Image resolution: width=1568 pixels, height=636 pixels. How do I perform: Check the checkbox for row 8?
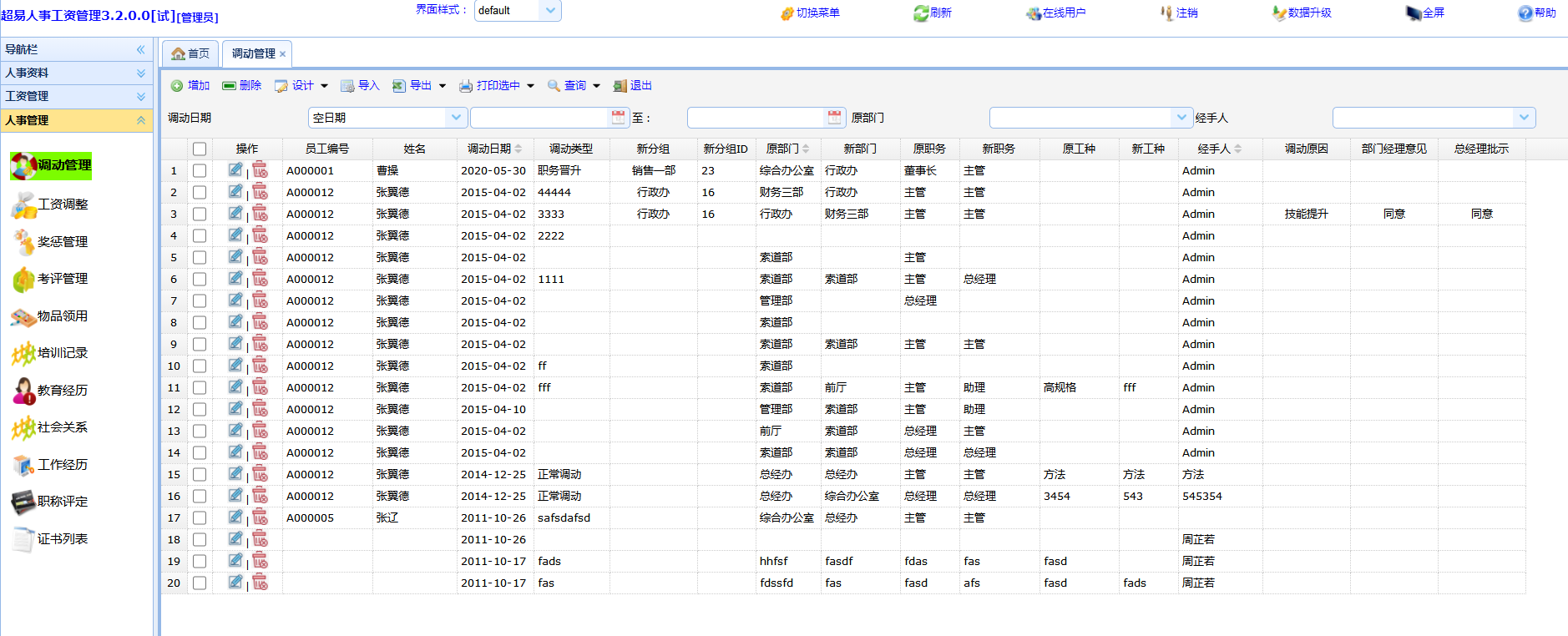(x=200, y=322)
